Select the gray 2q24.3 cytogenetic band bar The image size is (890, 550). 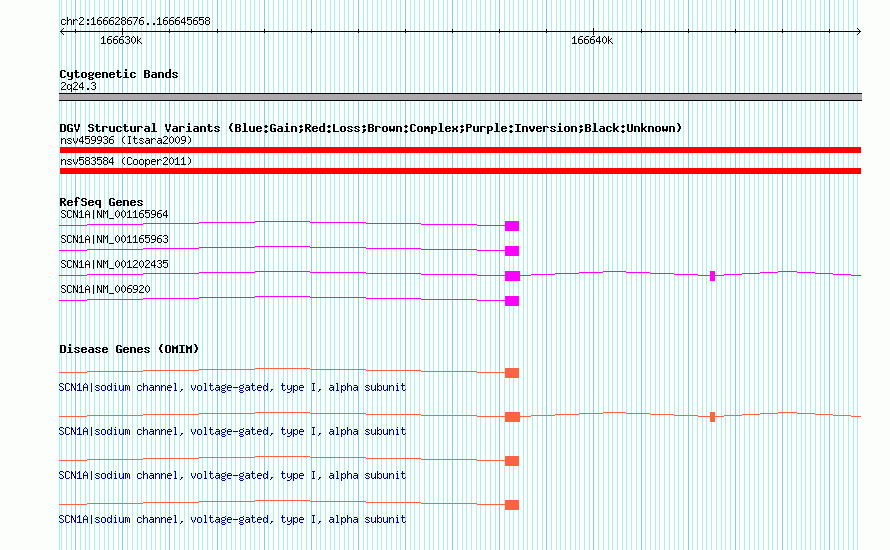tap(460, 97)
